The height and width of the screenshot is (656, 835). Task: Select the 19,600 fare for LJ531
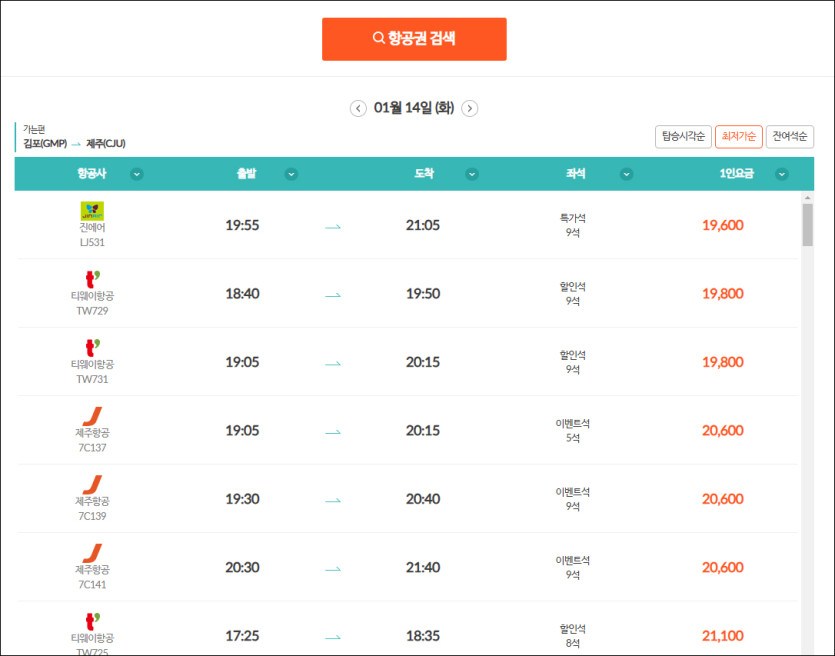point(723,225)
